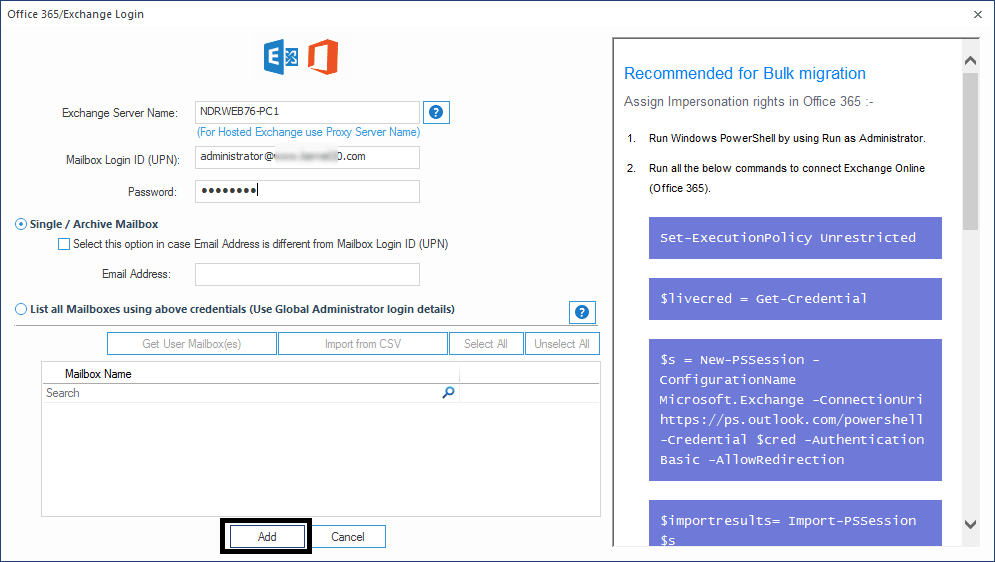Click the Email Address text box
Viewport: 995px width, 562px height.
(307, 275)
